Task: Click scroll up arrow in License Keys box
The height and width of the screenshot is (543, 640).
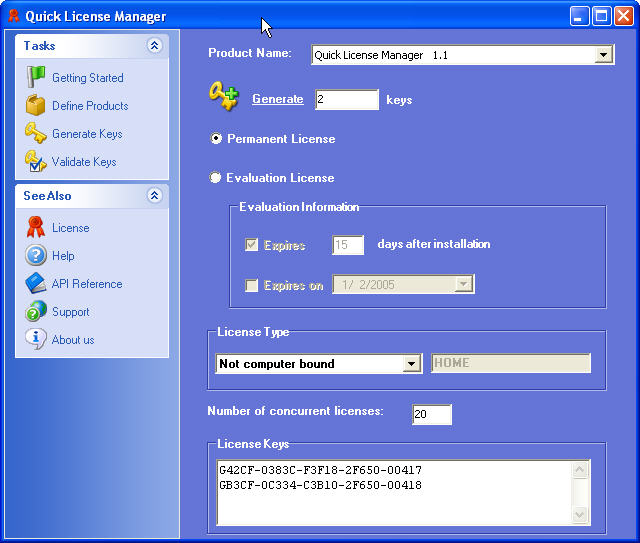Action: [x=580, y=470]
